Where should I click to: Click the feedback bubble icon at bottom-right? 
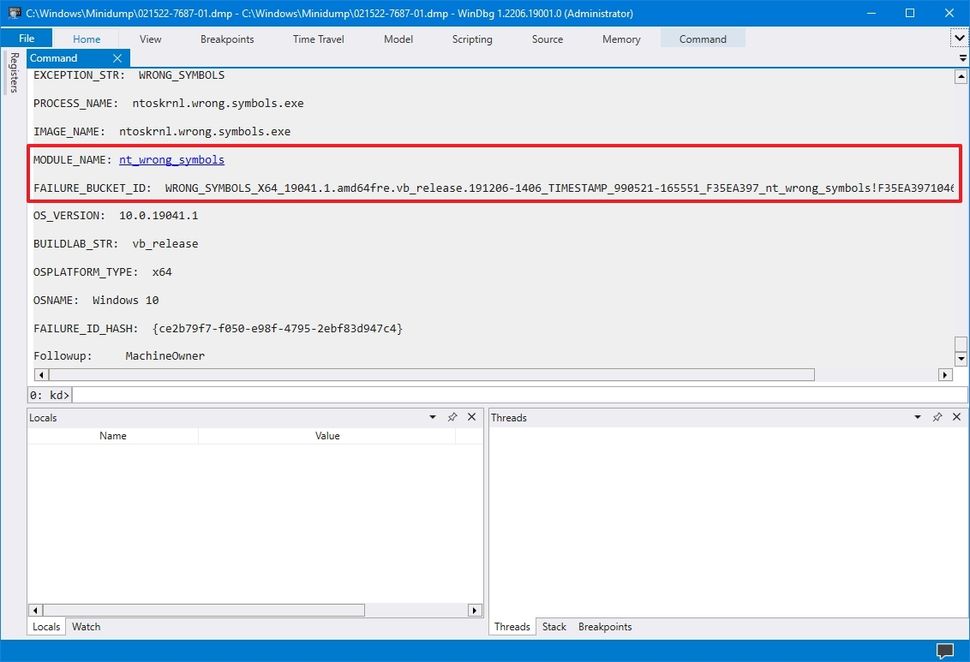tap(944, 648)
